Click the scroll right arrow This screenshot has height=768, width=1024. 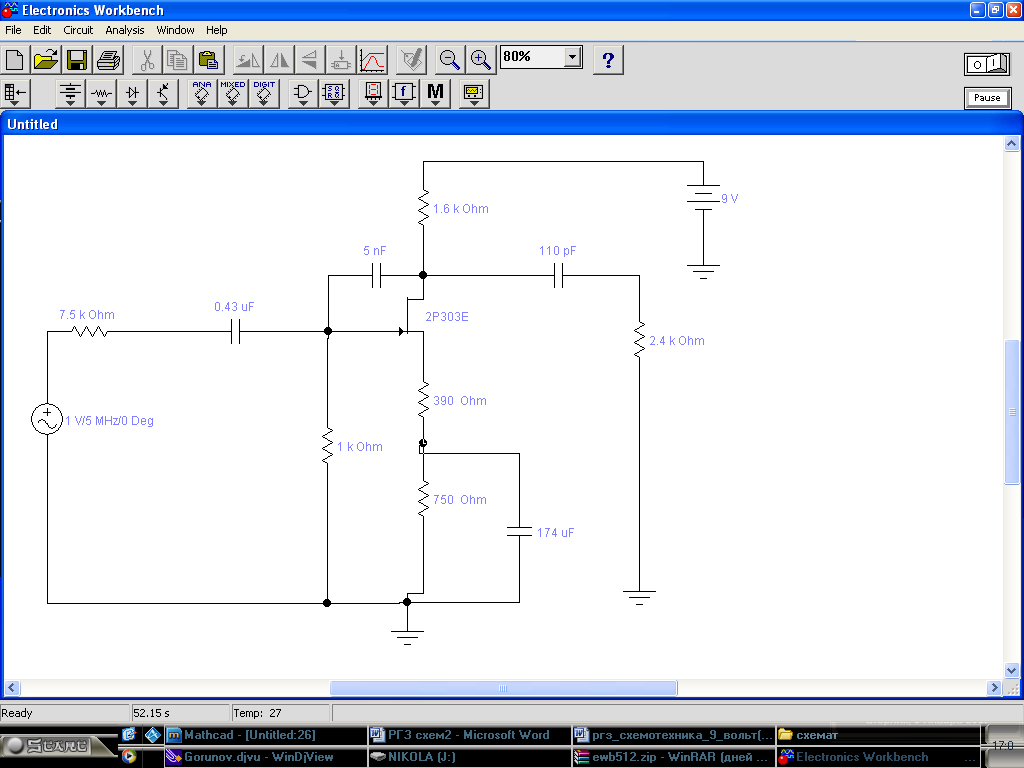(994, 688)
